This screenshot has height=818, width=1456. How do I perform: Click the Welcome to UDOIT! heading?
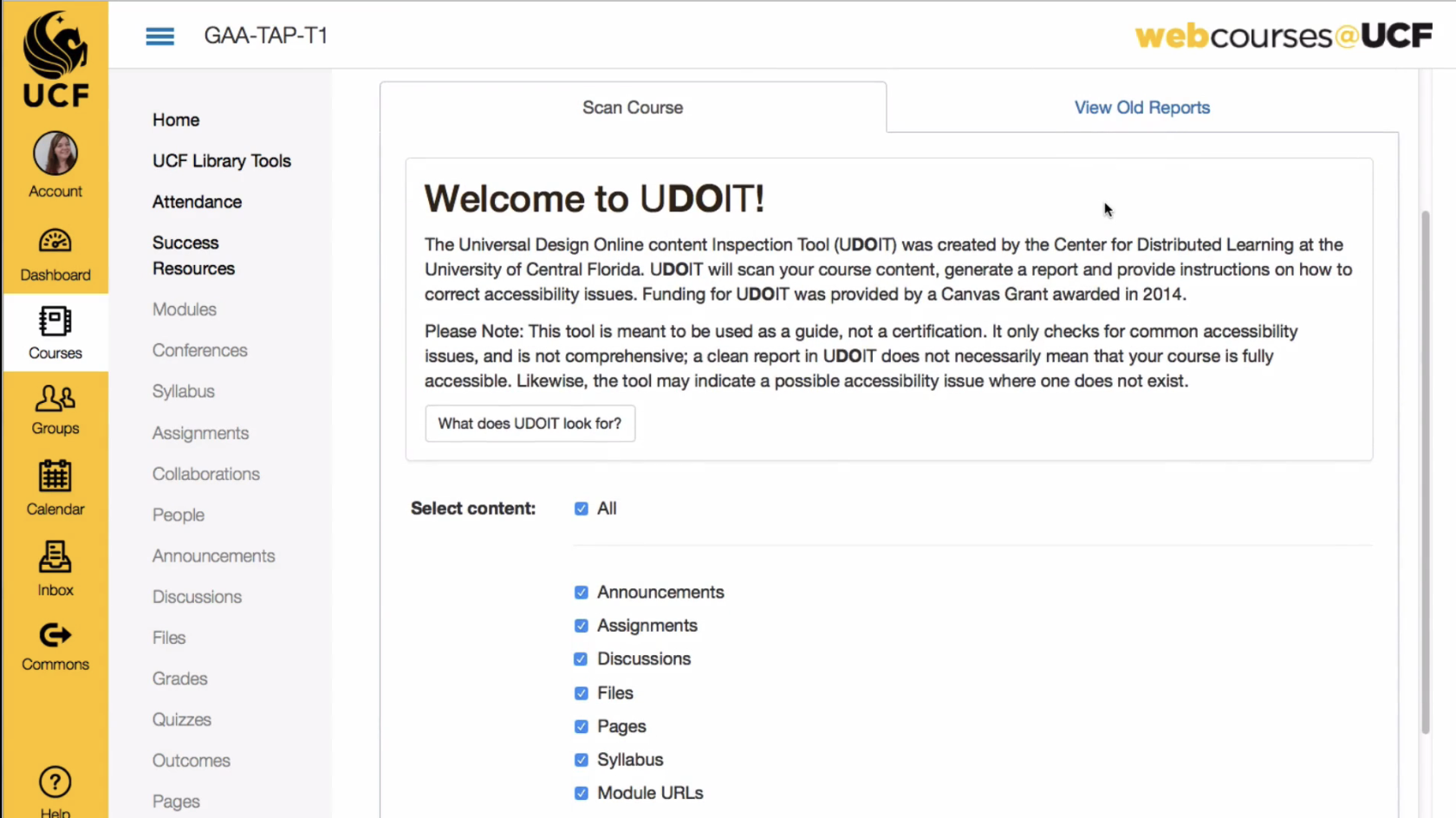(x=595, y=199)
